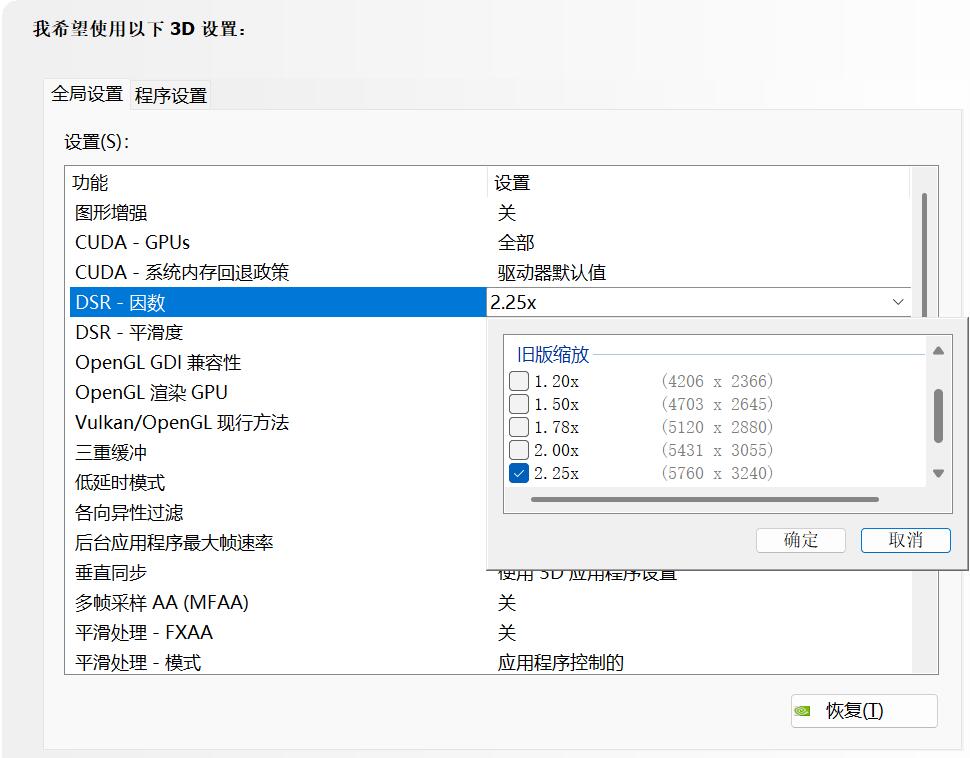
Task: Enable the 1.20x DSR factor
Action: [518, 380]
